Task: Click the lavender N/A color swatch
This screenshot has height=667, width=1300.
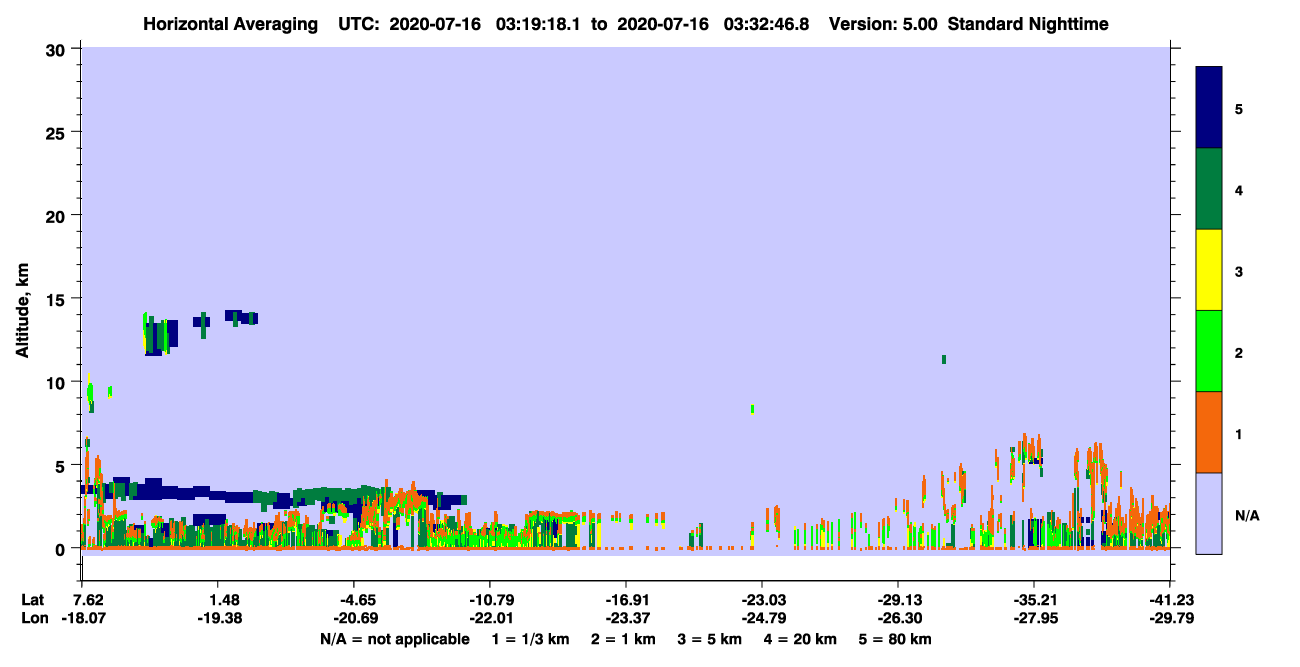Action: click(x=1209, y=512)
